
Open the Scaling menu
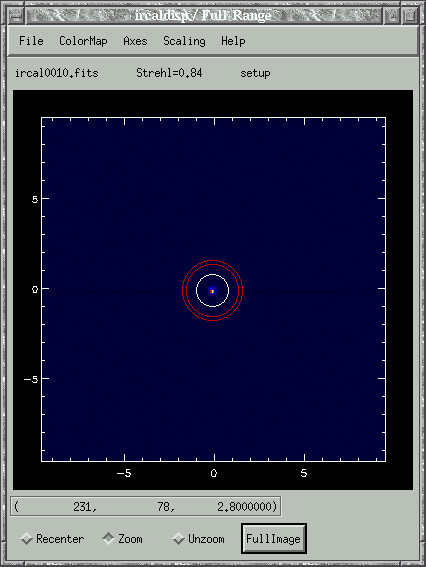click(184, 41)
